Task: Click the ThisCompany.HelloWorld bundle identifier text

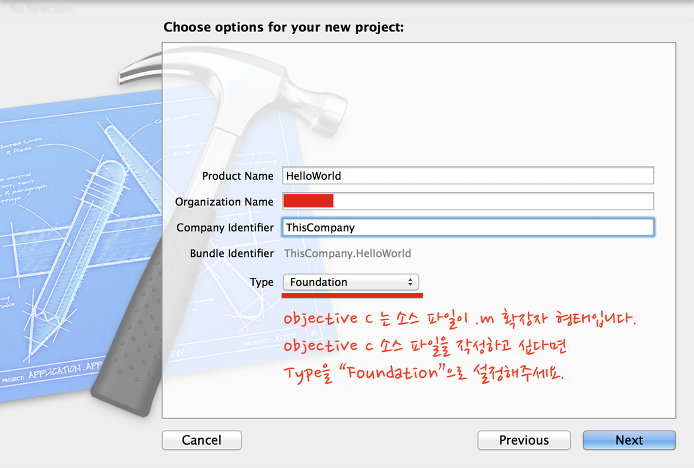Action: click(x=347, y=253)
